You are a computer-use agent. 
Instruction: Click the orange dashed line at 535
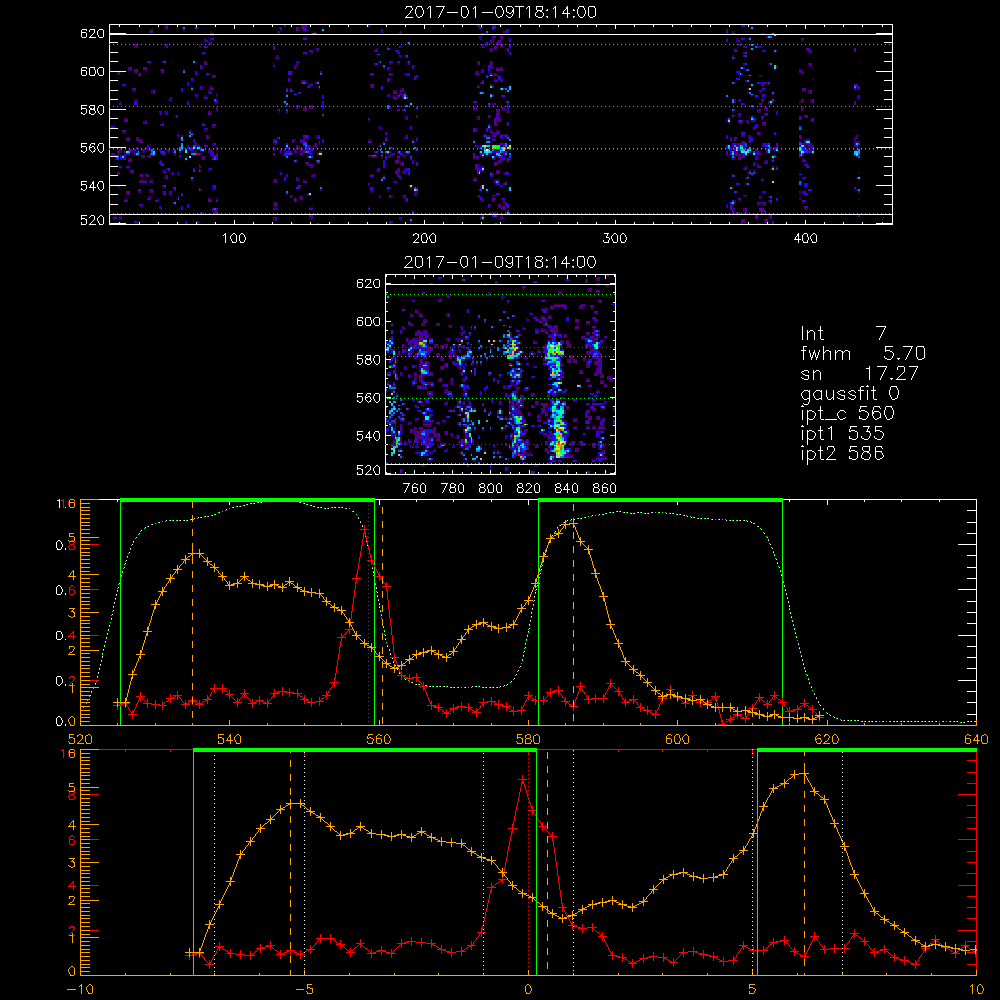click(193, 612)
